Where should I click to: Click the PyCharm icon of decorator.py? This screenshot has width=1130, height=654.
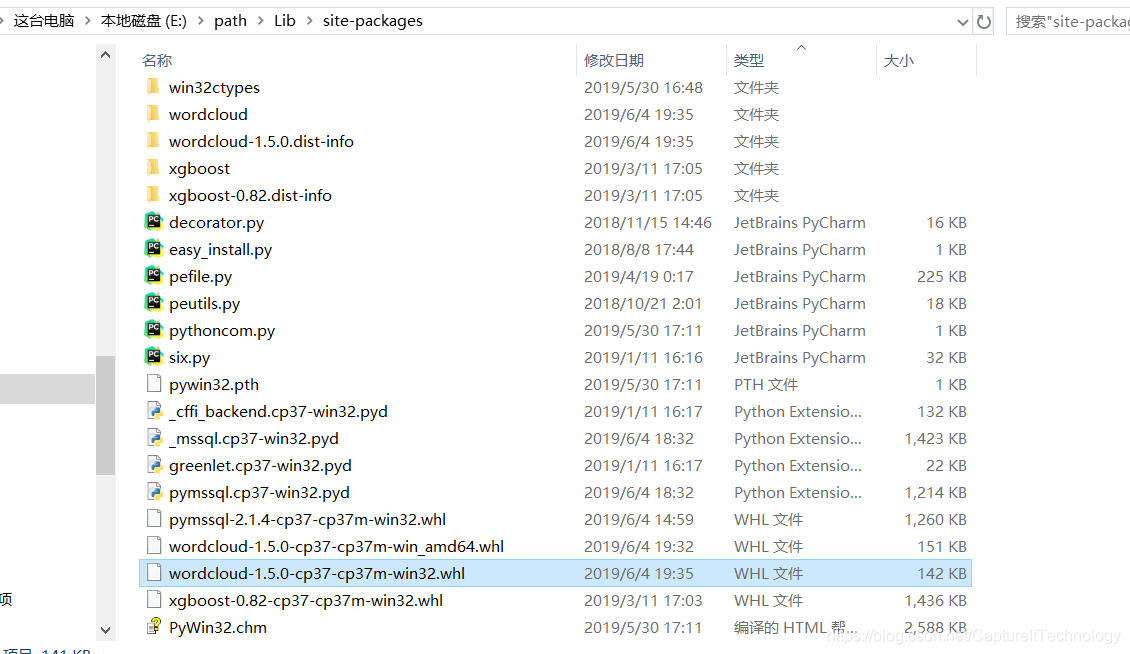(x=154, y=221)
